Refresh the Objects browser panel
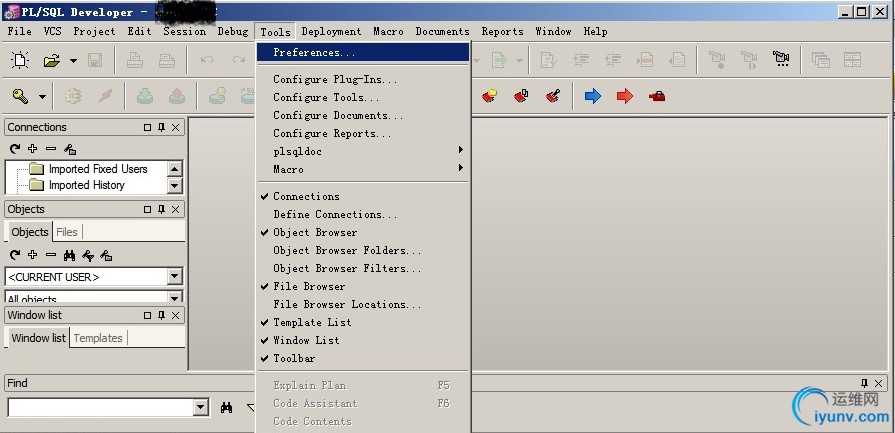This screenshot has height=433, width=895. point(15,255)
